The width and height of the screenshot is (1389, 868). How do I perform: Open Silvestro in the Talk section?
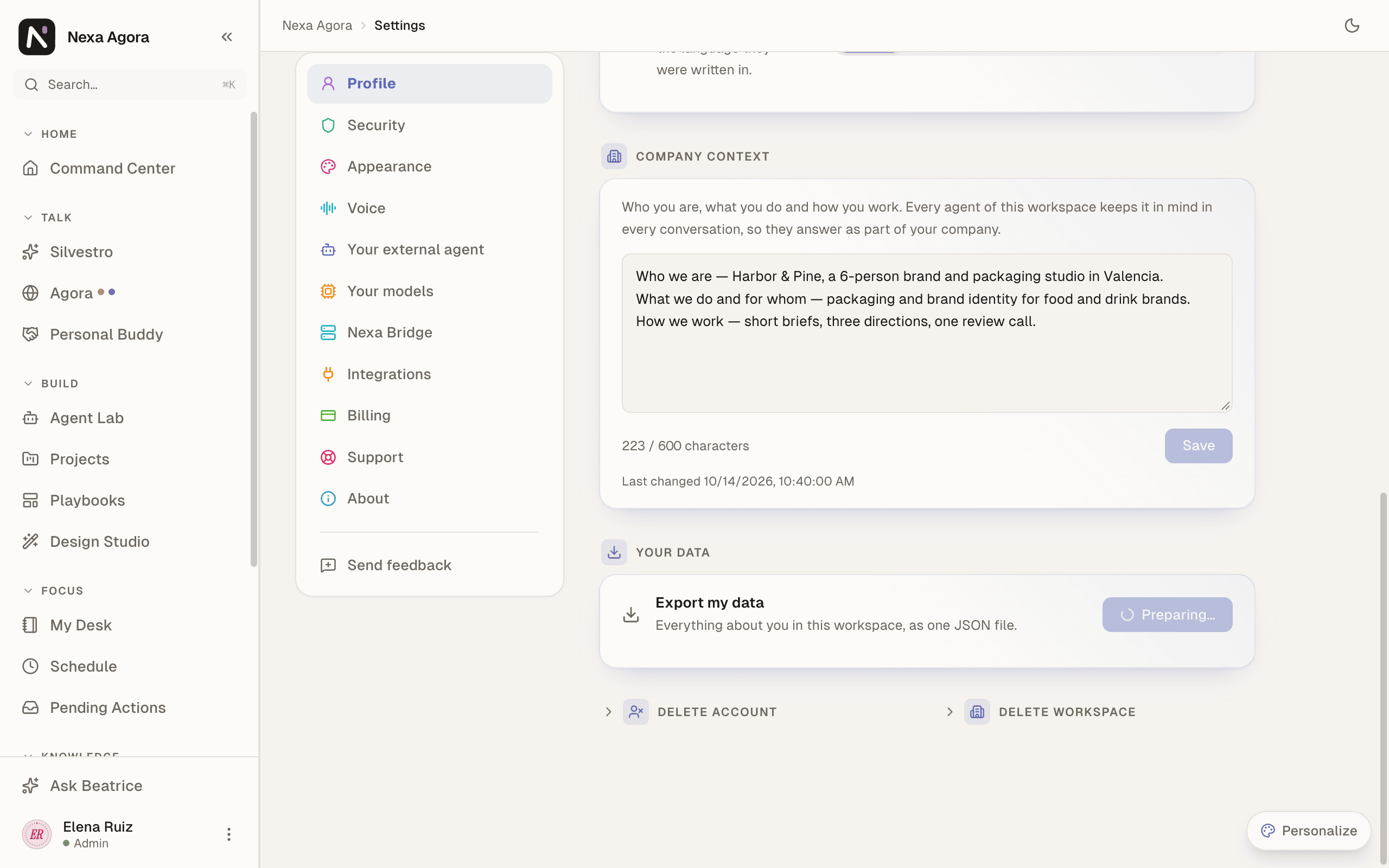129,252
